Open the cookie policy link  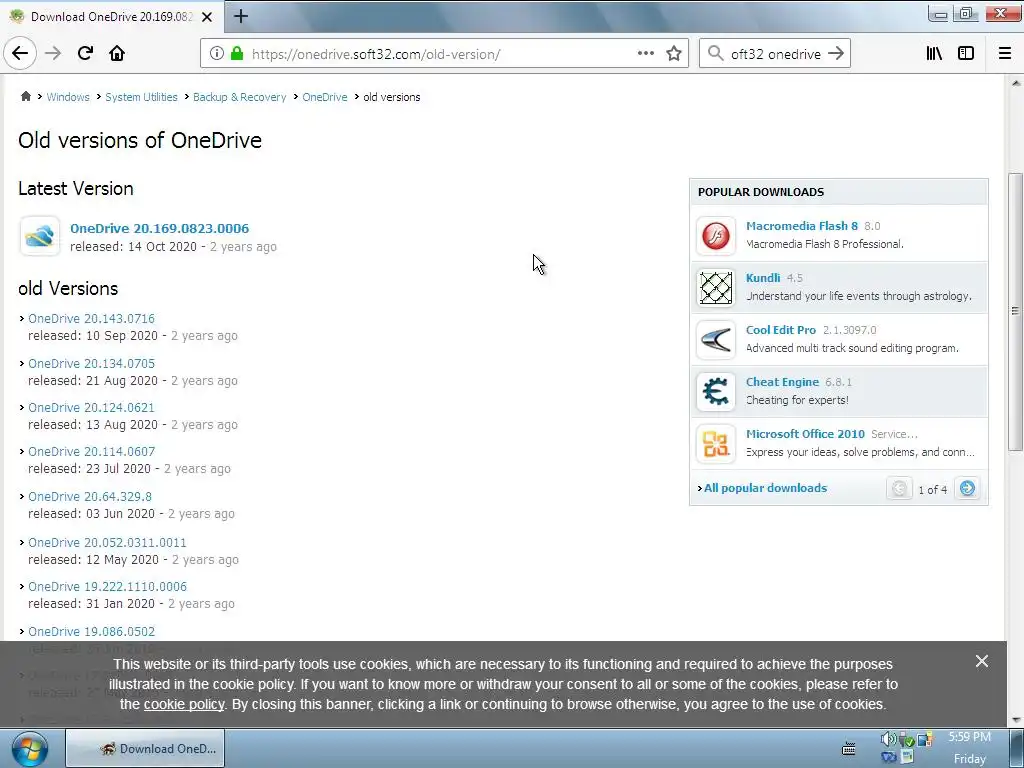(184, 704)
